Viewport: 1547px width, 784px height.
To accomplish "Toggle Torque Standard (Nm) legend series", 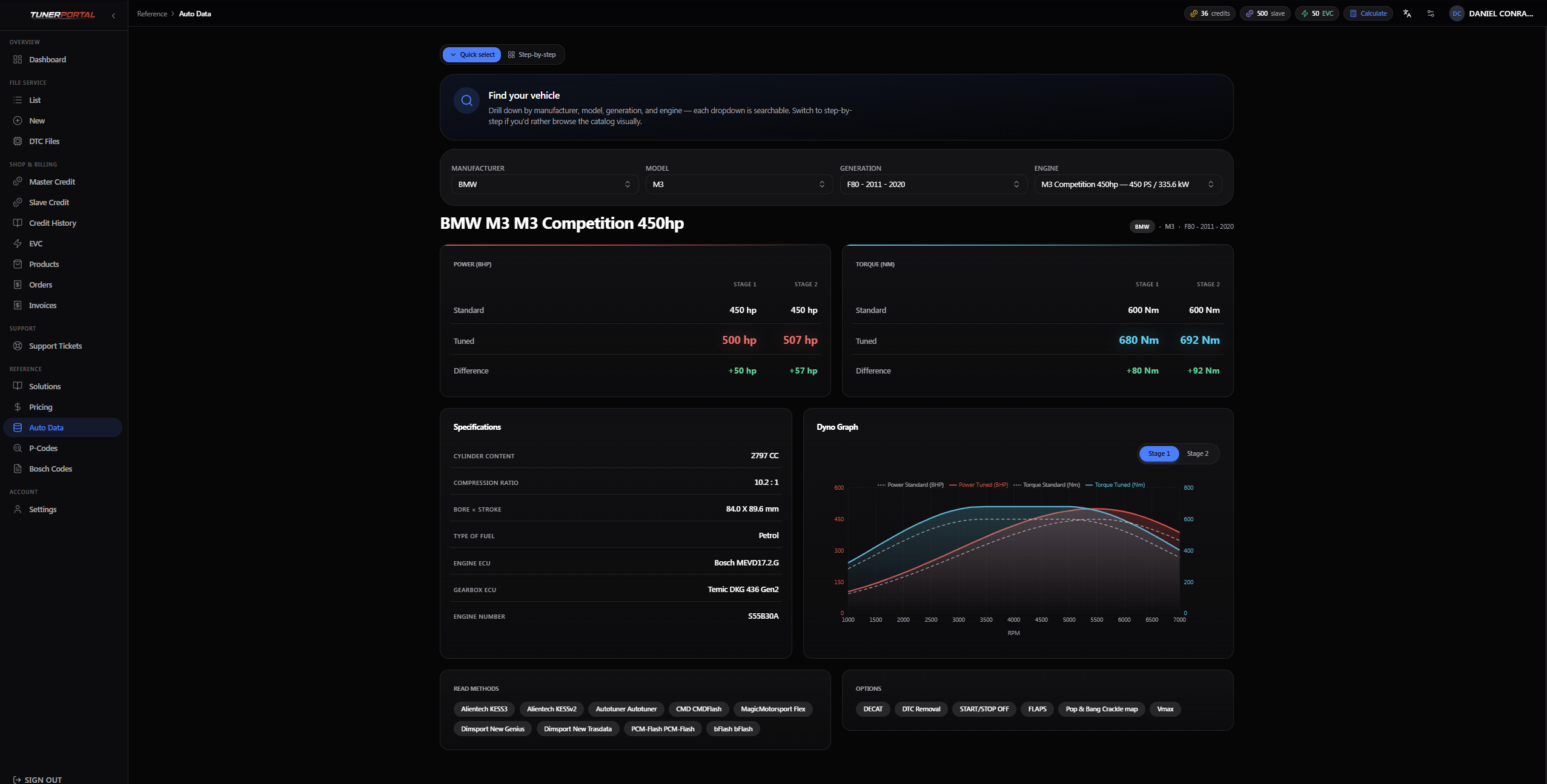I will click(1047, 485).
